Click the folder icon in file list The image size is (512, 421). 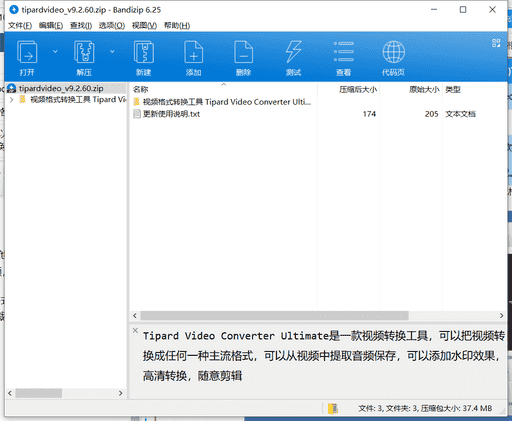(x=137, y=102)
